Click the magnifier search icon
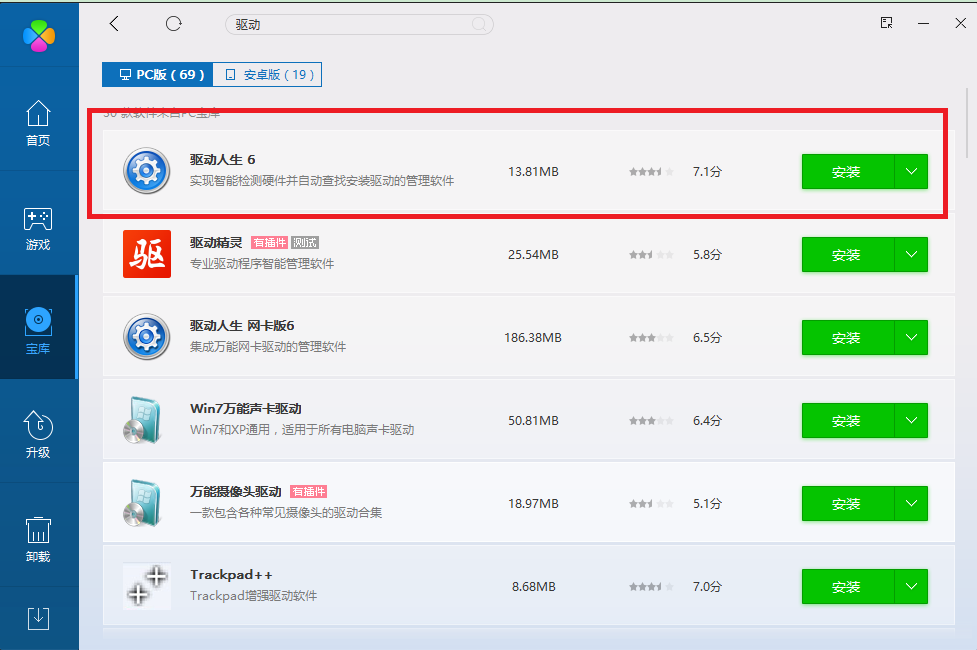 click(479, 24)
